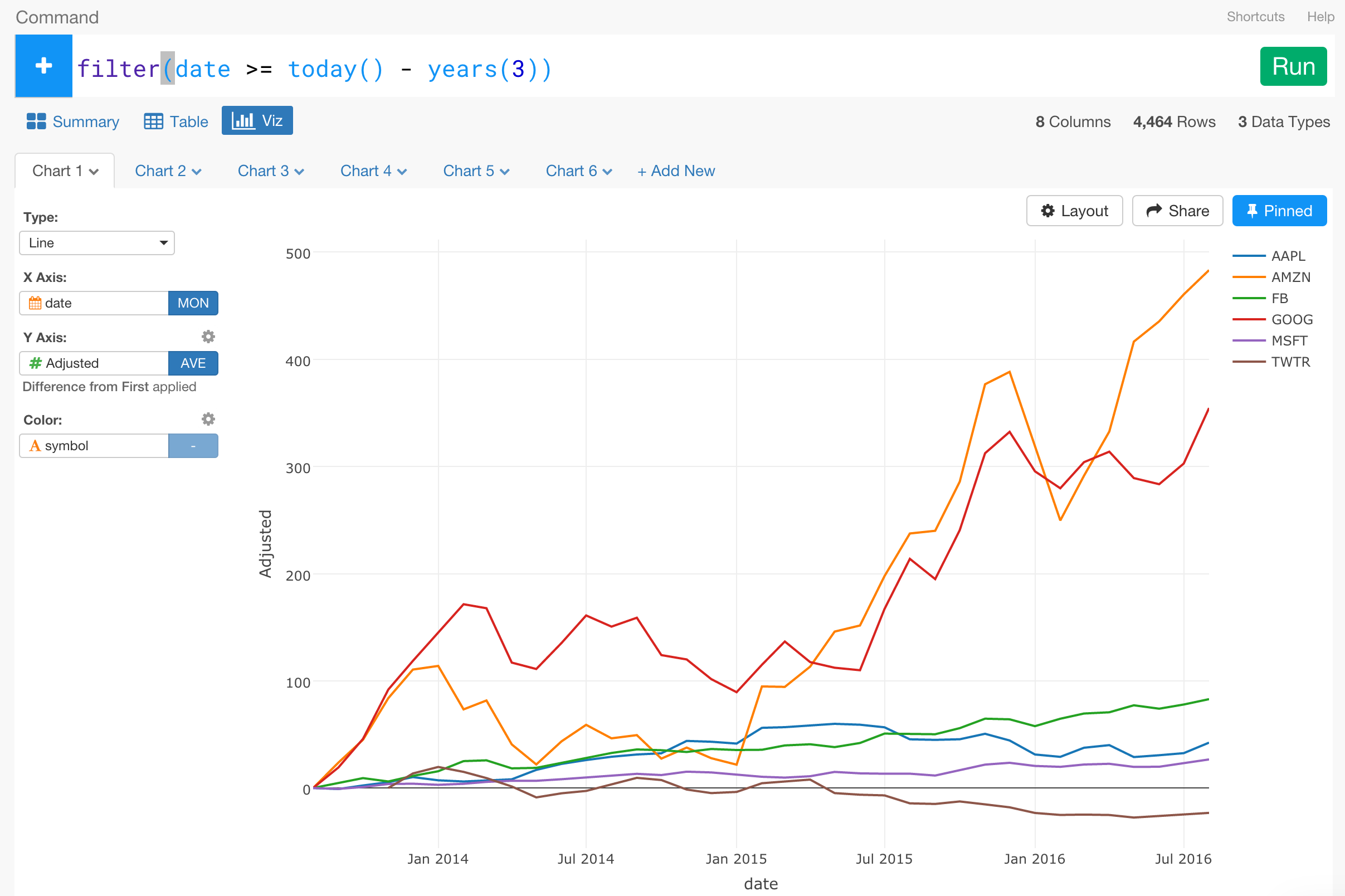
Task: Open the chart Type dropdown showing Line
Action: point(96,242)
